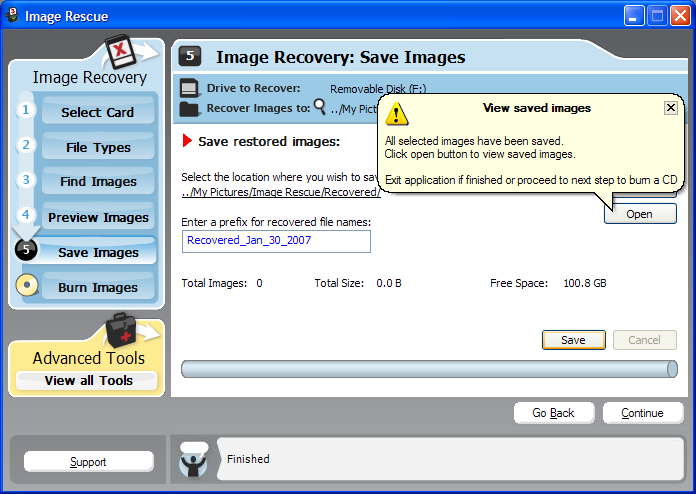Open the Support button
Image resolution: width=696 pixels, height=494 pixels.
(88, 462)
